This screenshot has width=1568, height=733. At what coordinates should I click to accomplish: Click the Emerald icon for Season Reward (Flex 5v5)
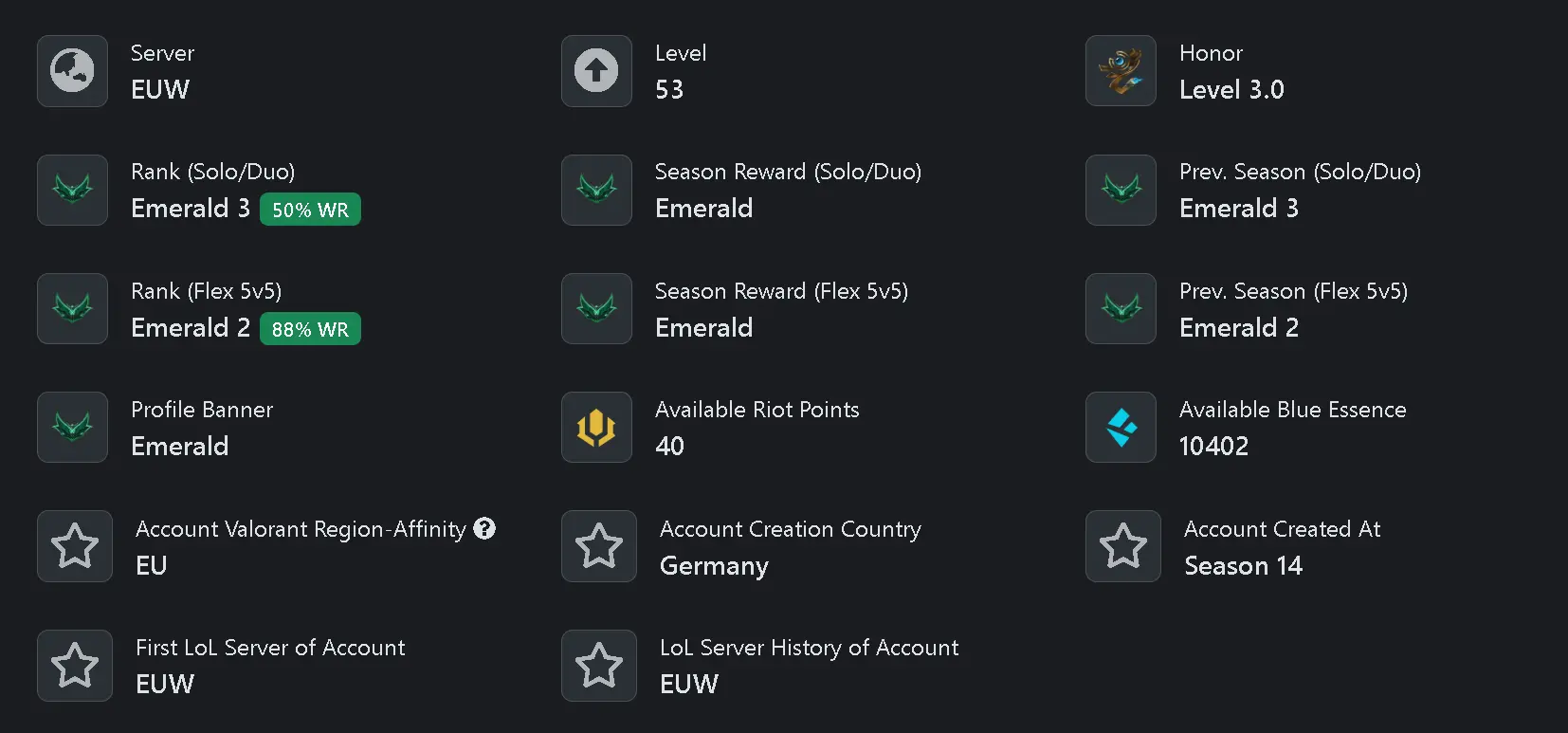tap(596, 309)
